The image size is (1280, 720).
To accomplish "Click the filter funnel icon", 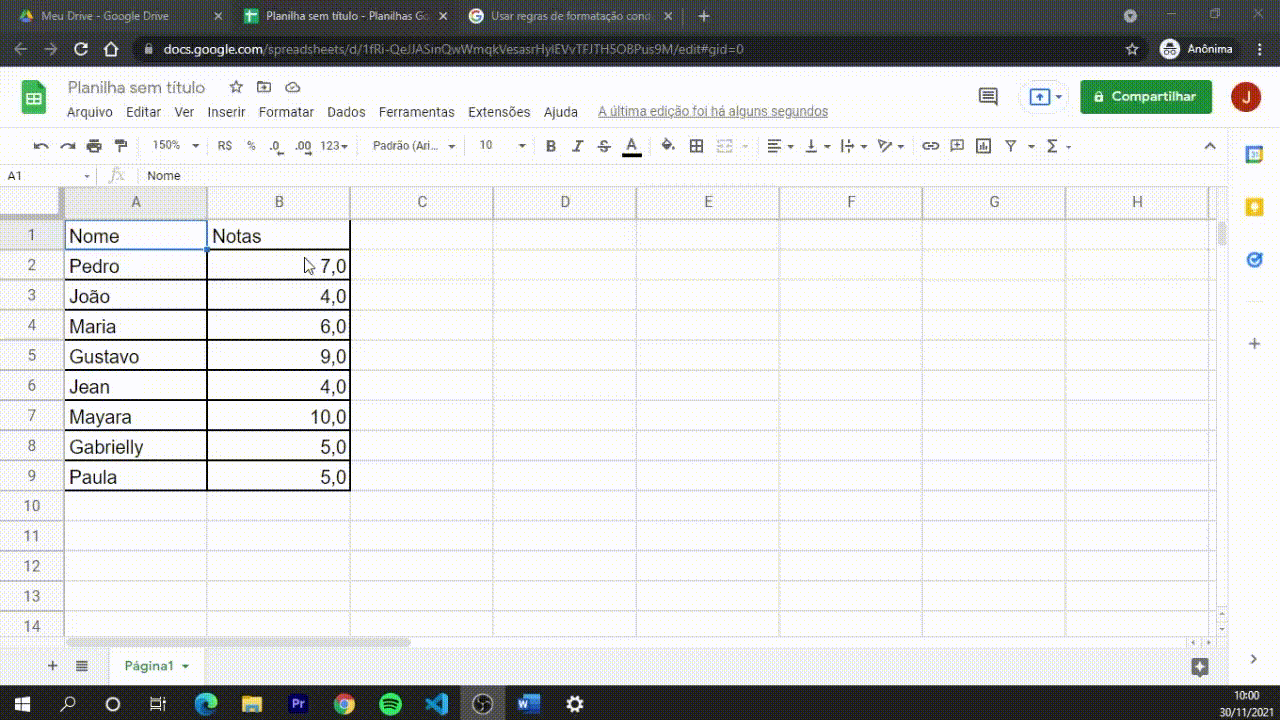I will pyautogui.click(x=1011, y=146).
